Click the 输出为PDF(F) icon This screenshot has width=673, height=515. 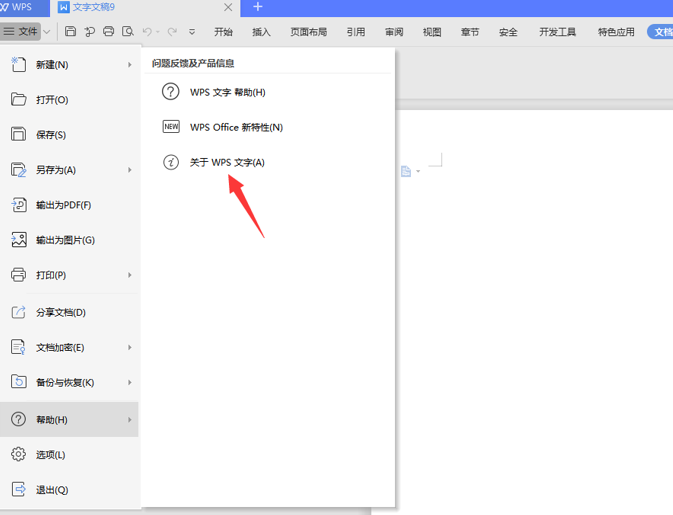[x=18, y=205]
